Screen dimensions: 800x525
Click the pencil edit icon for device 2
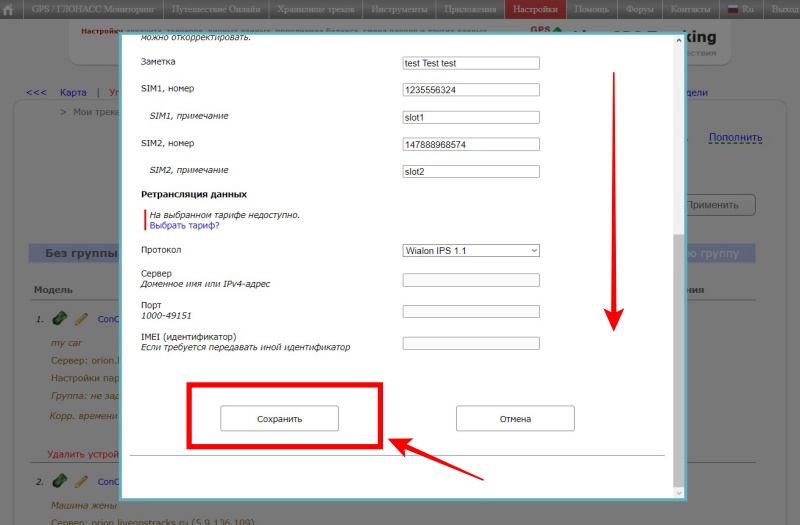pos(82,481)
